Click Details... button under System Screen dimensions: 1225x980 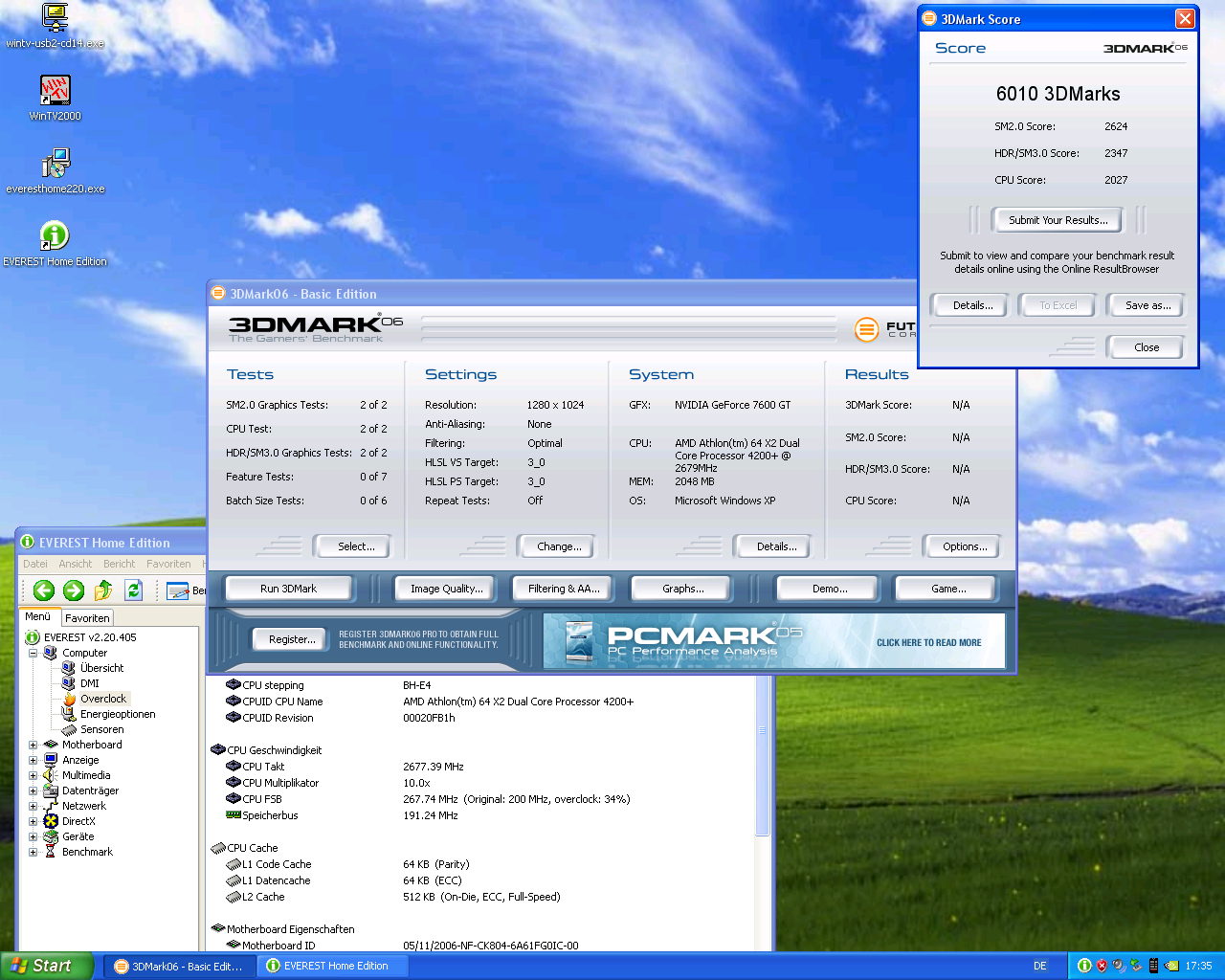coord(776,546)
